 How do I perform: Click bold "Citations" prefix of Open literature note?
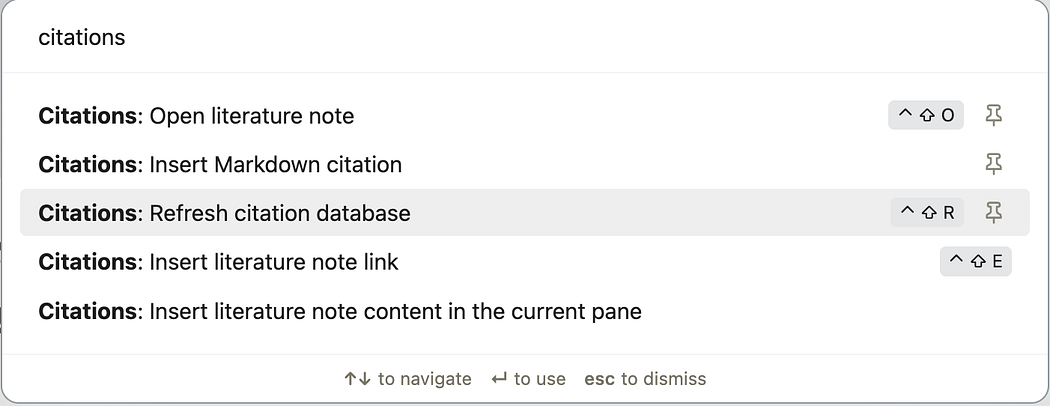pyautogui.click(x=87, y=116)
